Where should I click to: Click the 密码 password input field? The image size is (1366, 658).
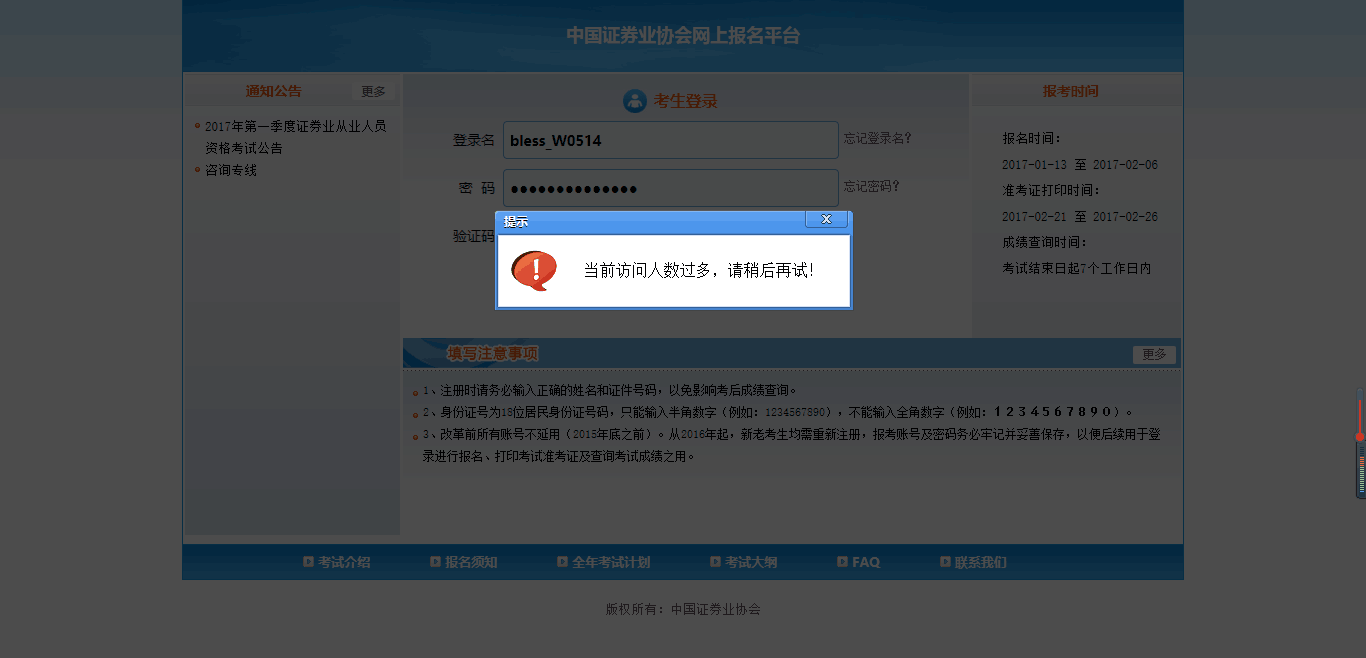coord(671,188)
